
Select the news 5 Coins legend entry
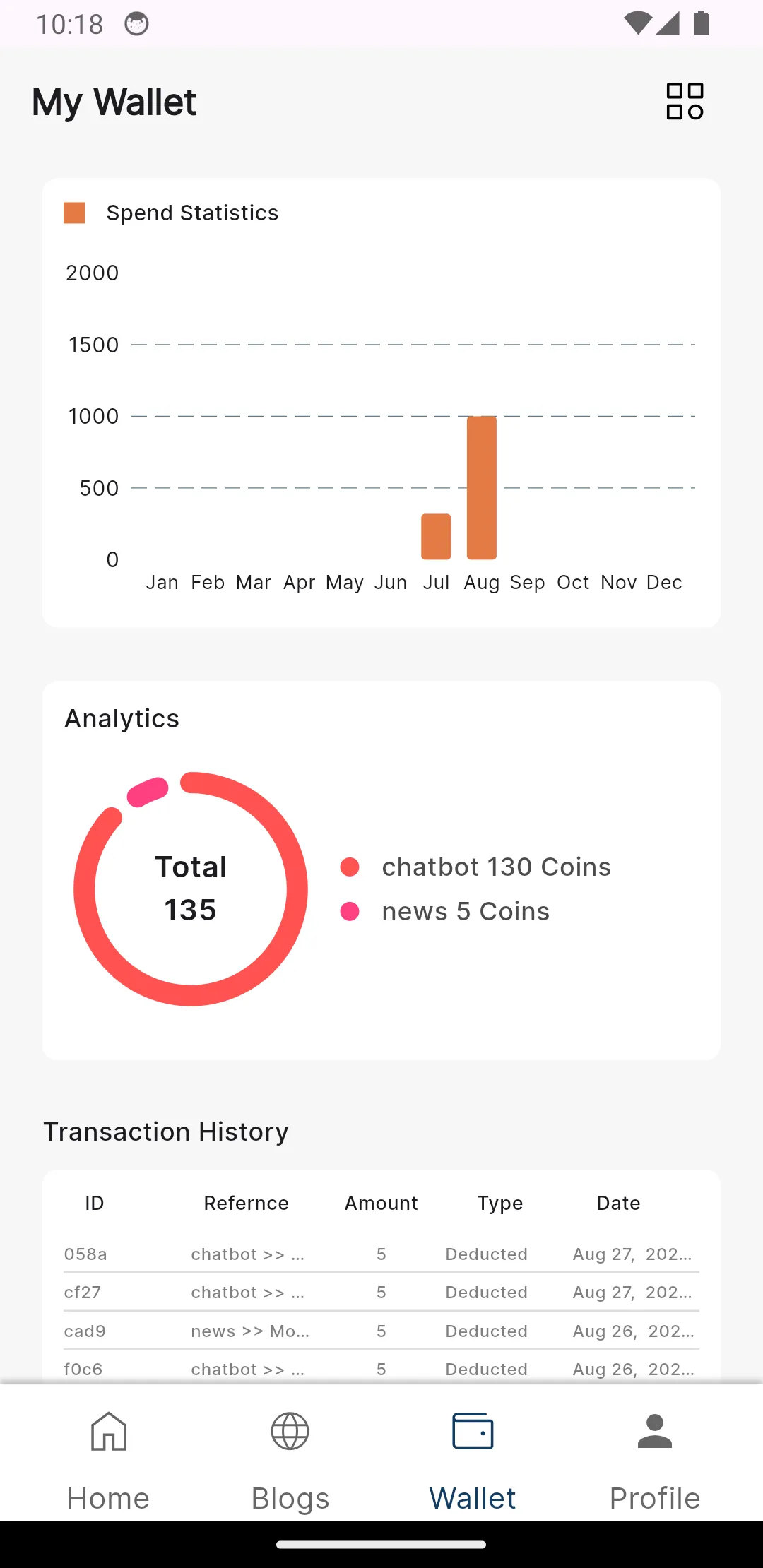pyautogui.click(x=445, y=911)
